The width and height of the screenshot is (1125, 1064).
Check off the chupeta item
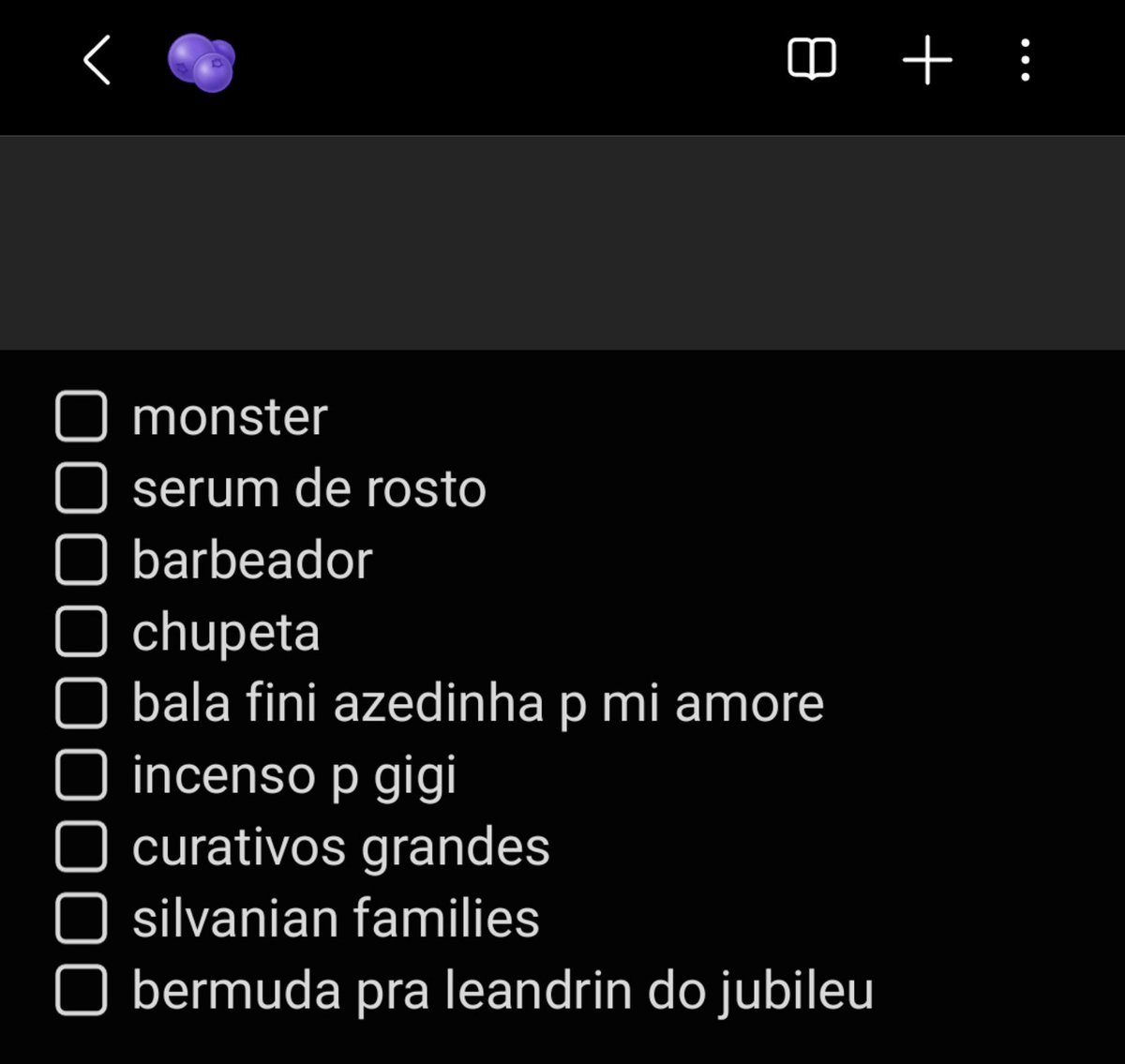pyautogui.click(x=81, y=632)
